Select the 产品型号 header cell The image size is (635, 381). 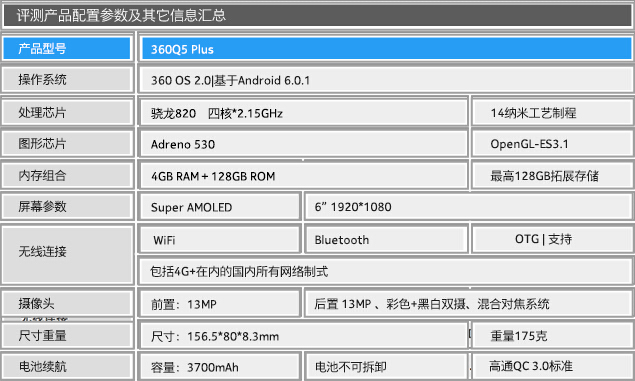[67, 49]
